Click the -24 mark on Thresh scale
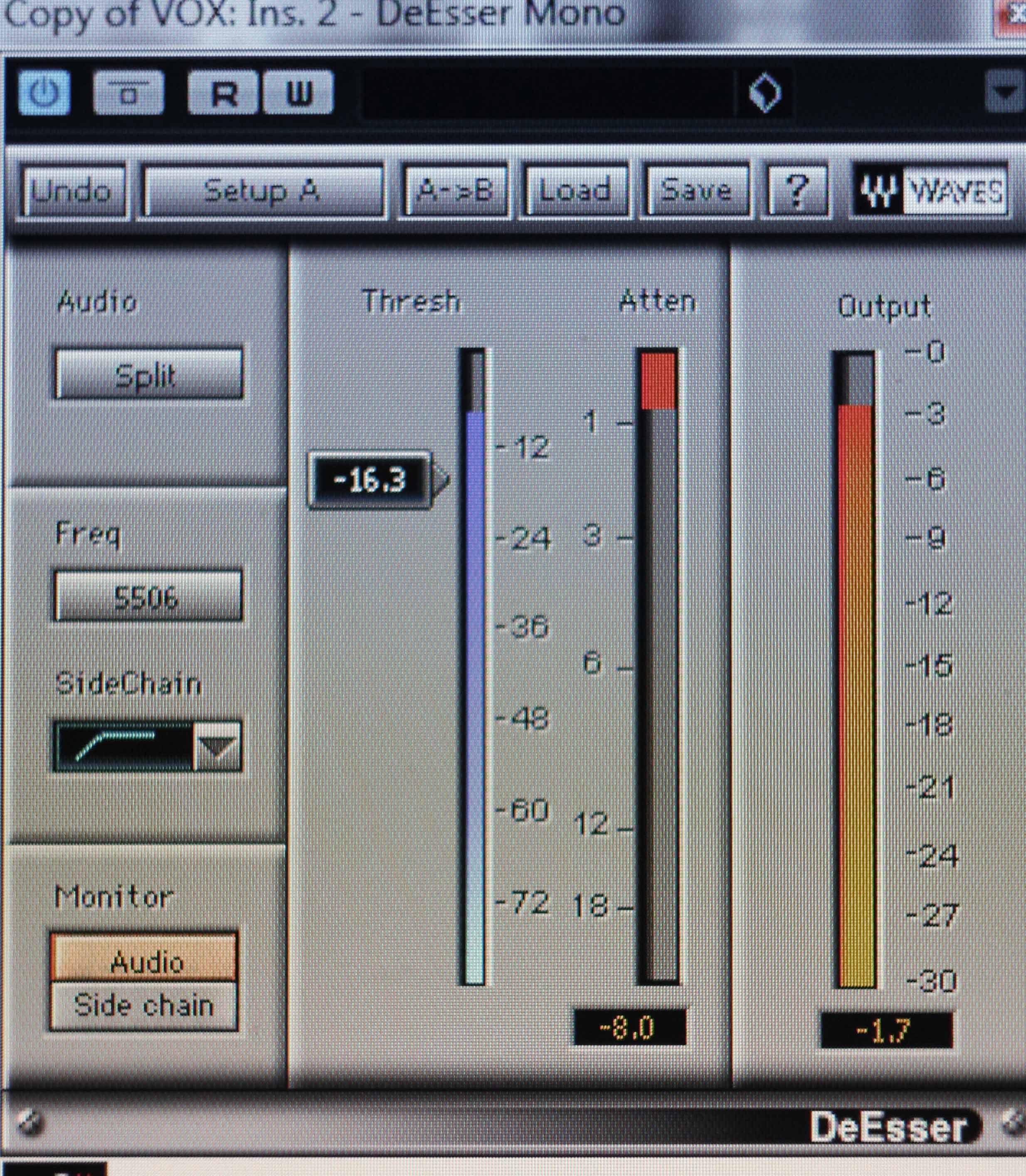 tap(523, 539)
